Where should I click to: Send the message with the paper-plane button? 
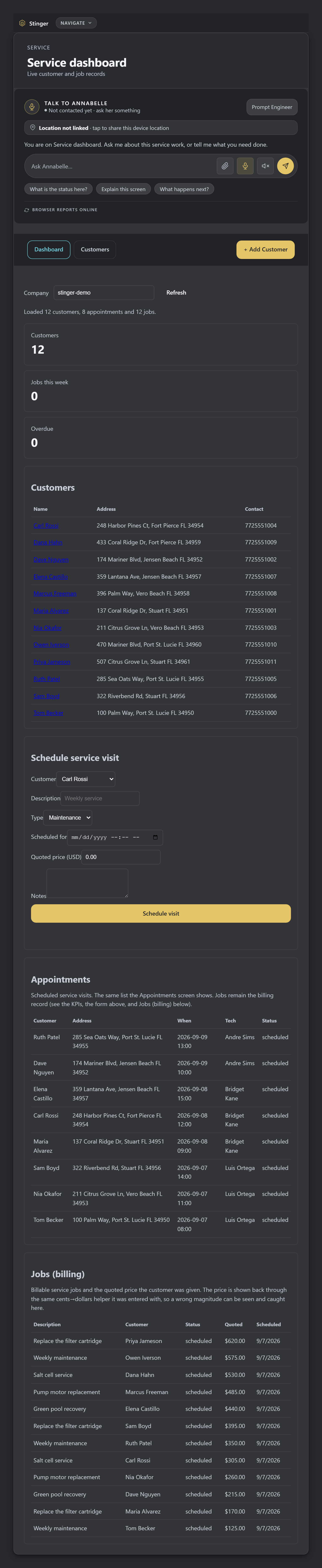[x=286, y=166]
